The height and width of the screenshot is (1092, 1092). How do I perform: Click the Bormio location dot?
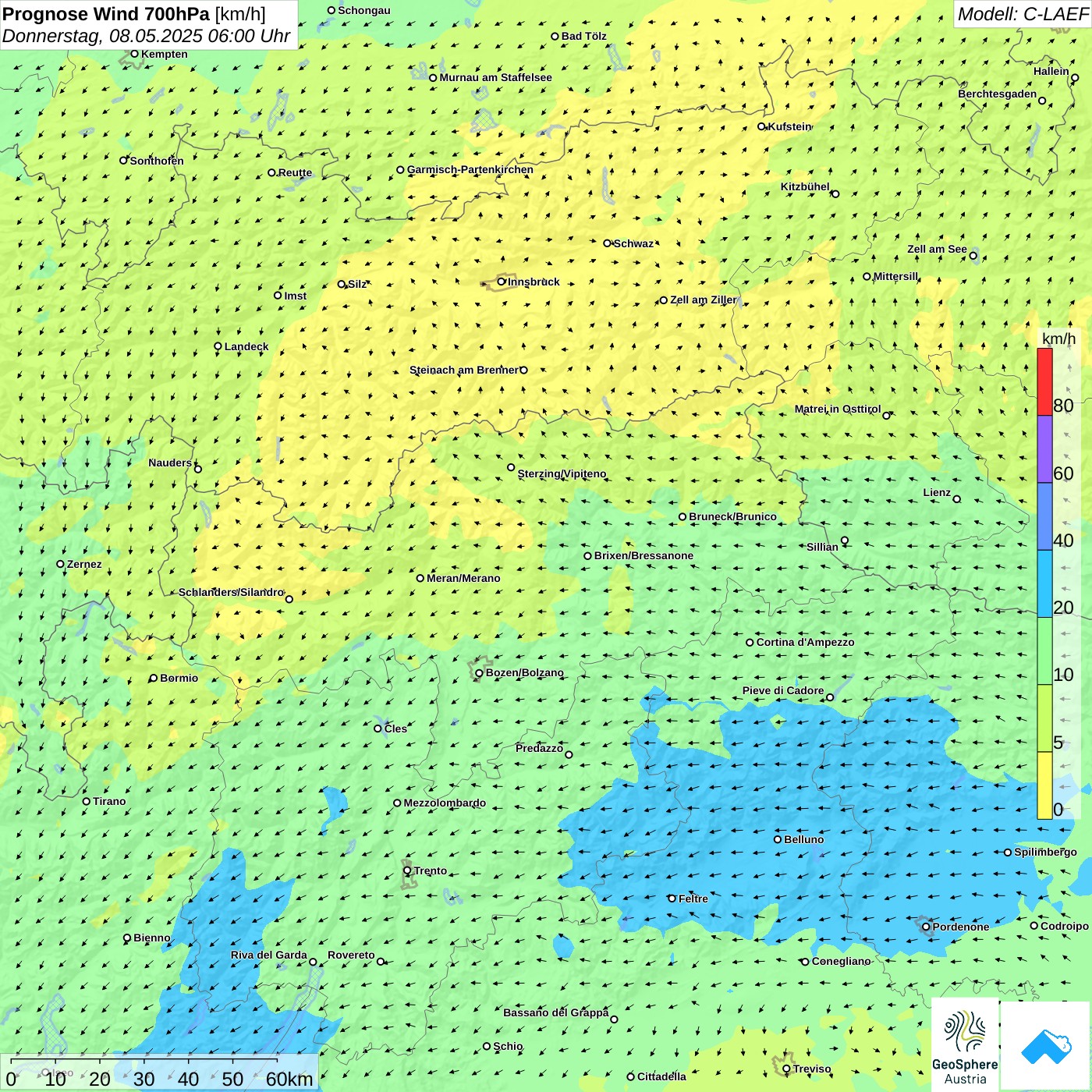154,678
